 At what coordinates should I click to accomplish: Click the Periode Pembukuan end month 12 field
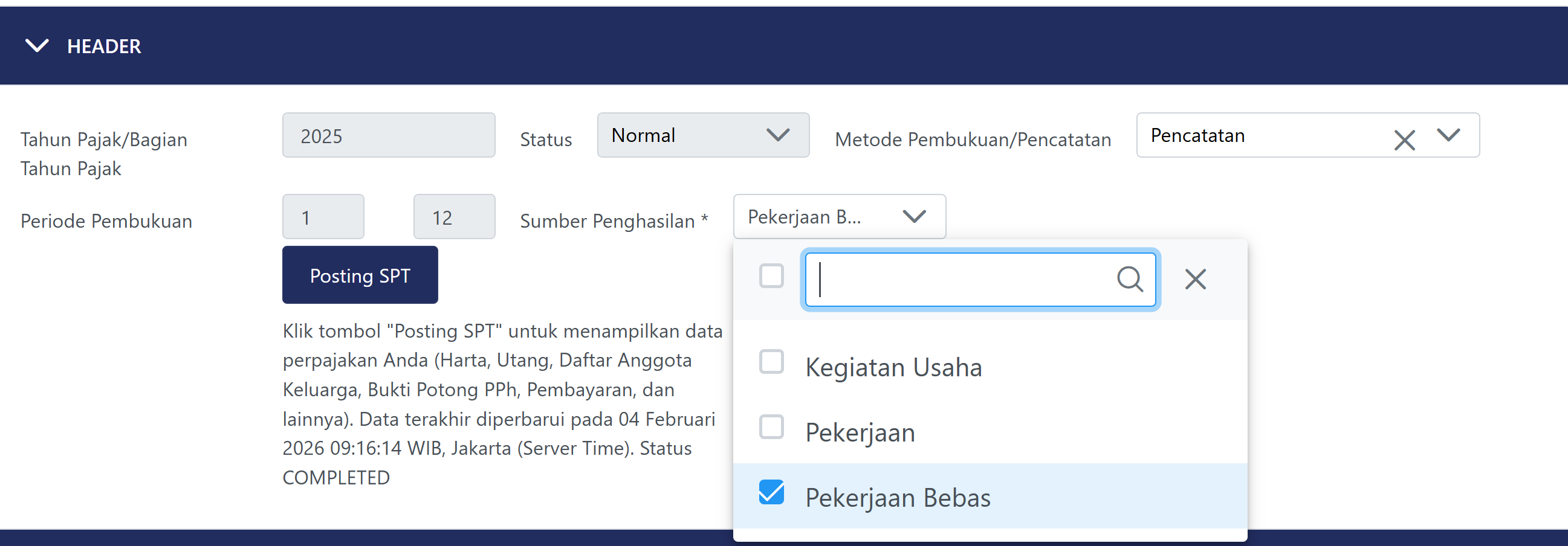(453, 216)
